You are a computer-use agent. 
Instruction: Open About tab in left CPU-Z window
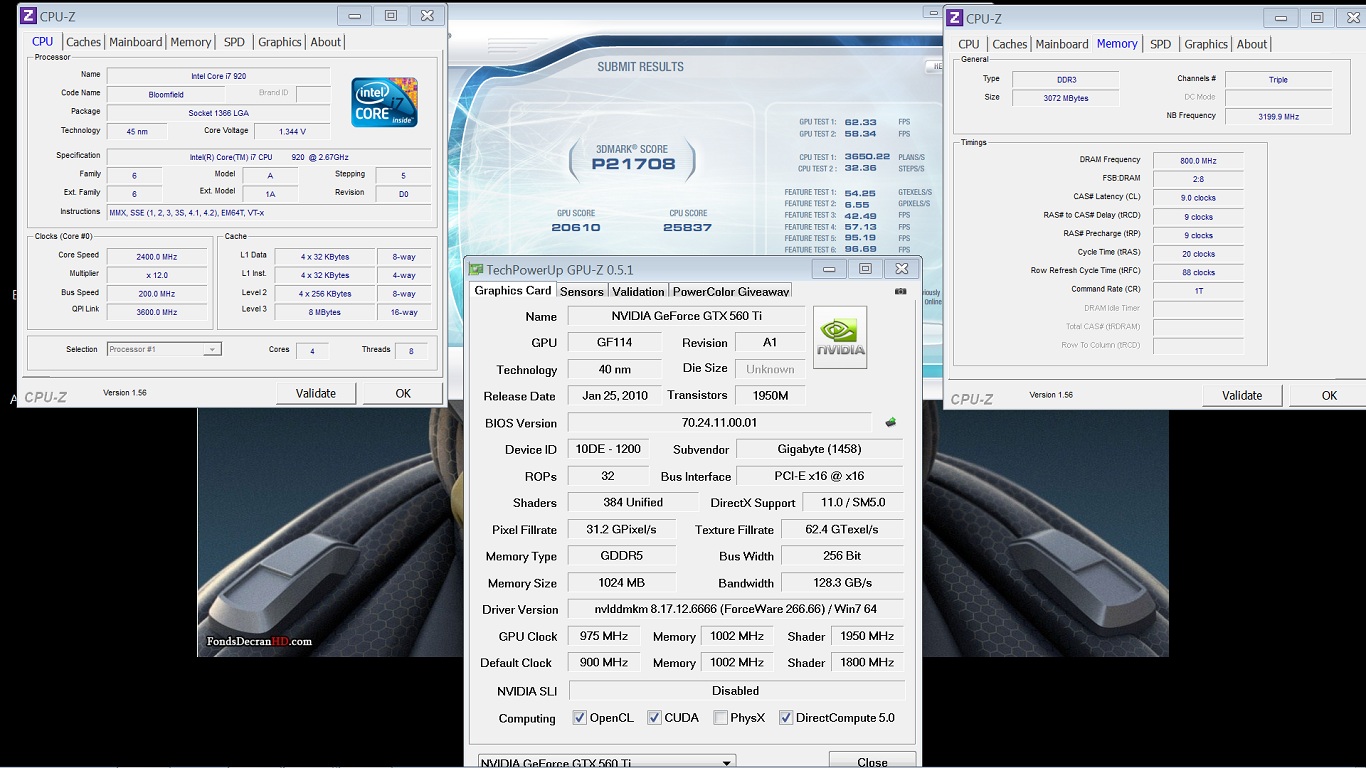326,42
